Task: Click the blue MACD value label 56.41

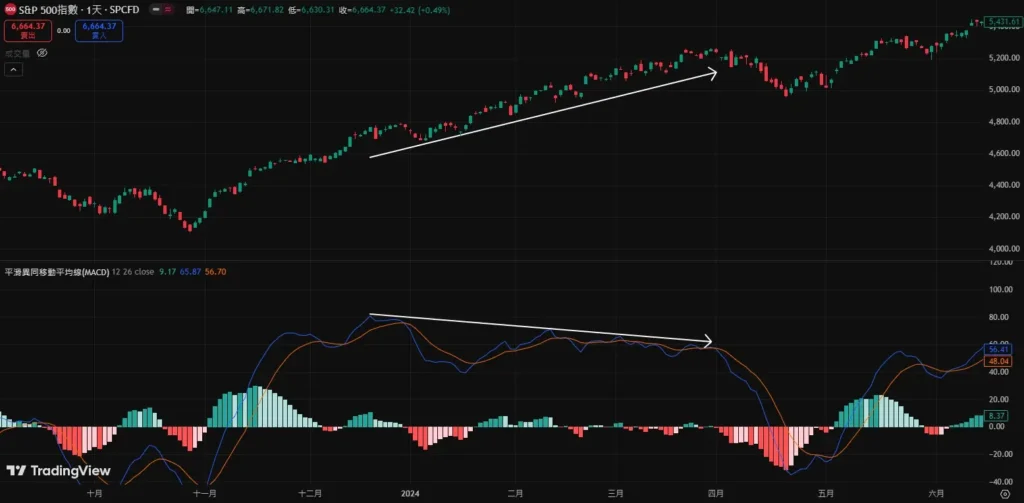Action: click(999, 349)
